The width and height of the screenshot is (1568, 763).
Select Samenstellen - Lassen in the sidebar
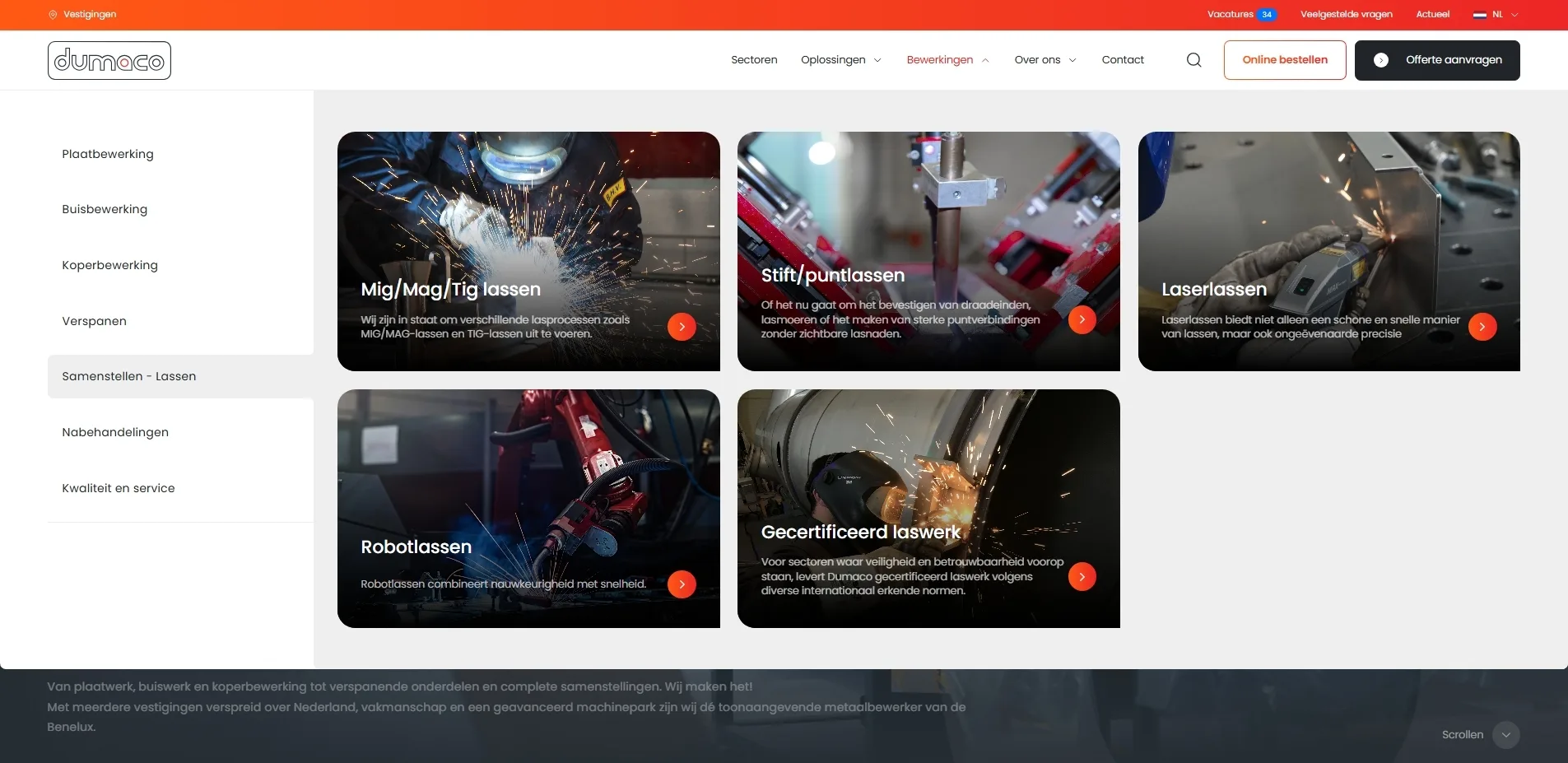pyautogui.click(x=180, y=376)
